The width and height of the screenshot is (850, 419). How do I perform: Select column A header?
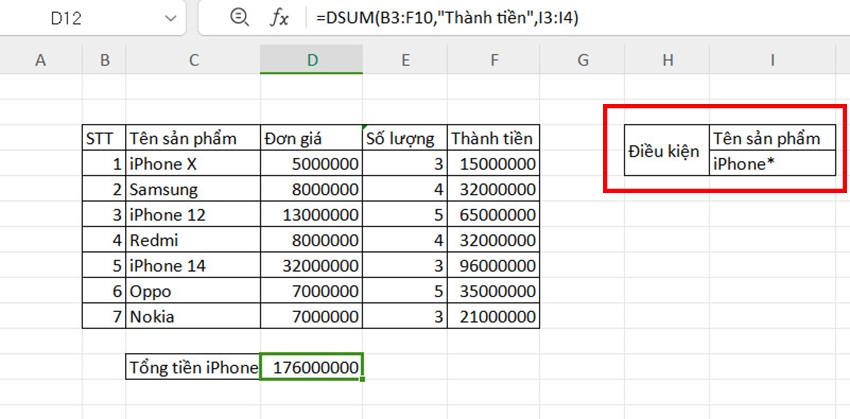pyautogui.click(x=40, y=60)
